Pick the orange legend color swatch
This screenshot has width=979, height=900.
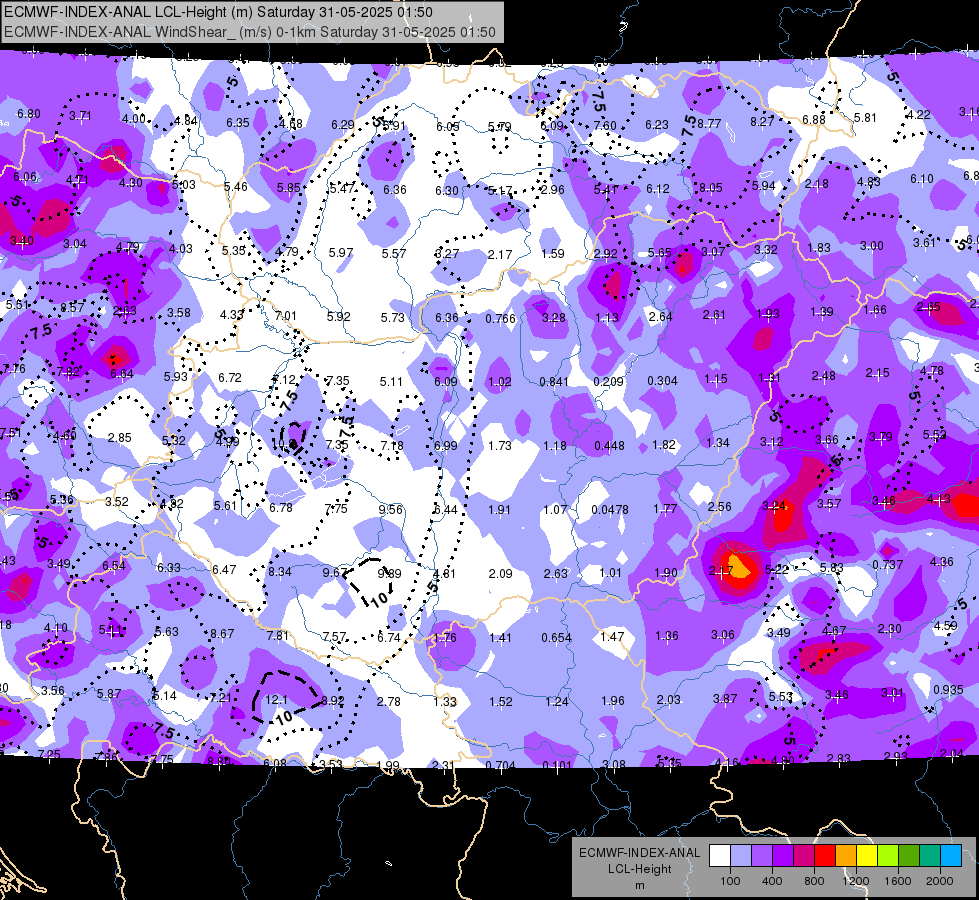(x=846, y=856)
